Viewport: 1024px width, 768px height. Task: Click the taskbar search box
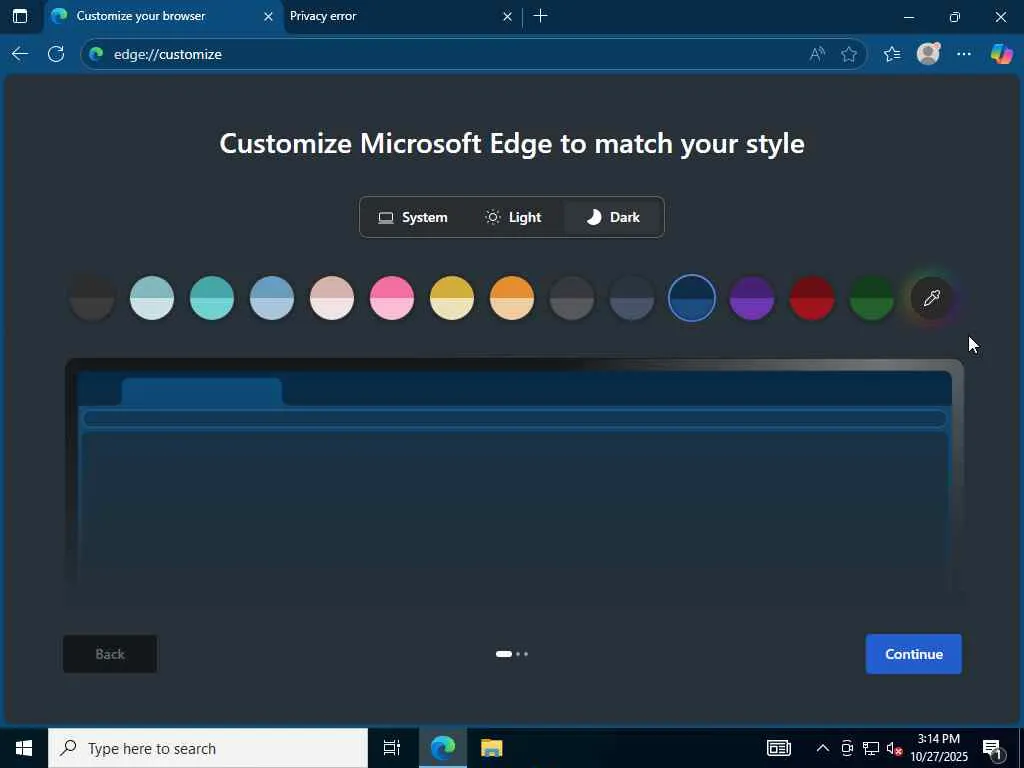[x=208, y=748]
